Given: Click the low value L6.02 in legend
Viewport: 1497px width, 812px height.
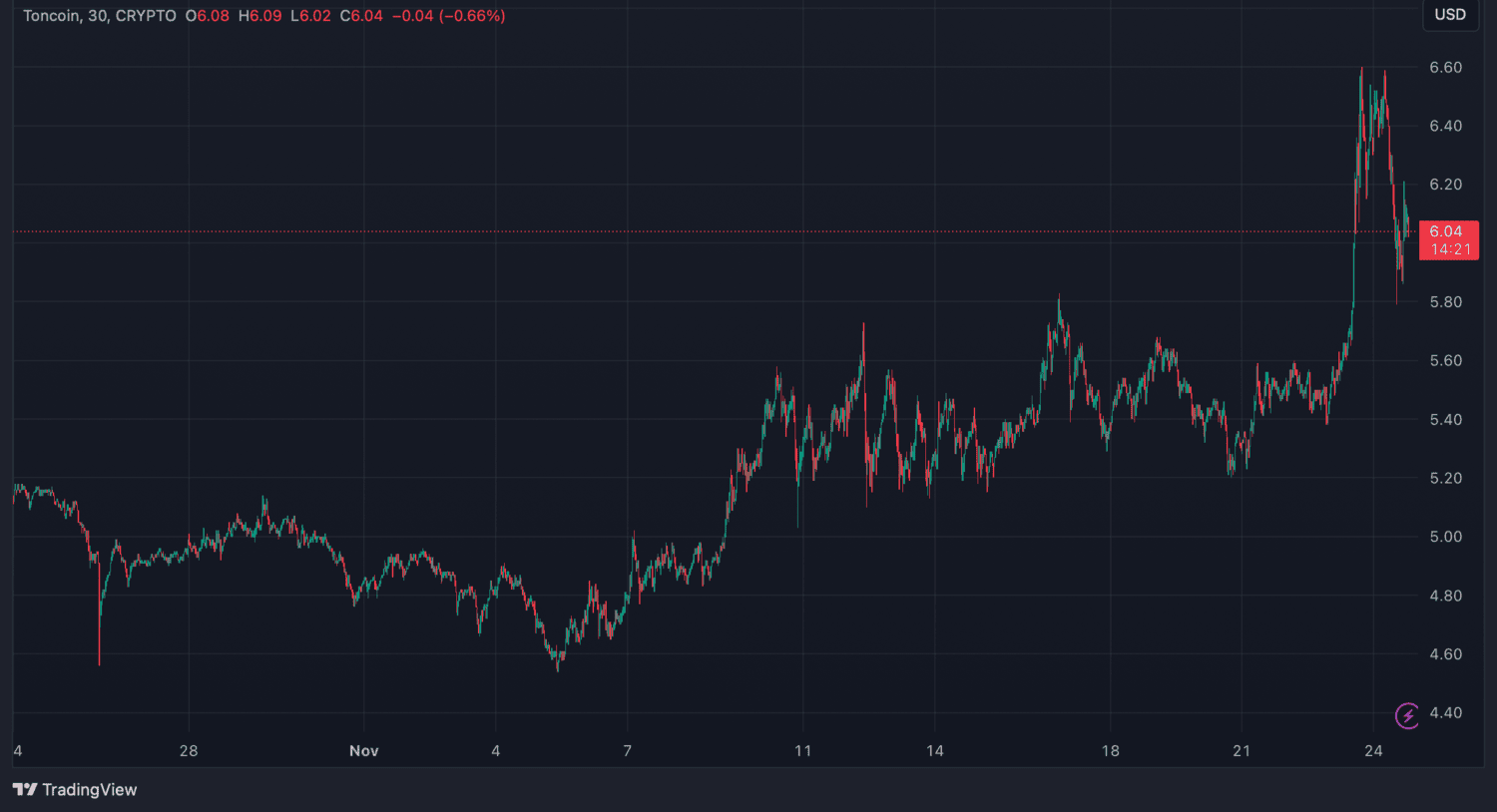Looking at the screenshot, I should pos(310,16).
